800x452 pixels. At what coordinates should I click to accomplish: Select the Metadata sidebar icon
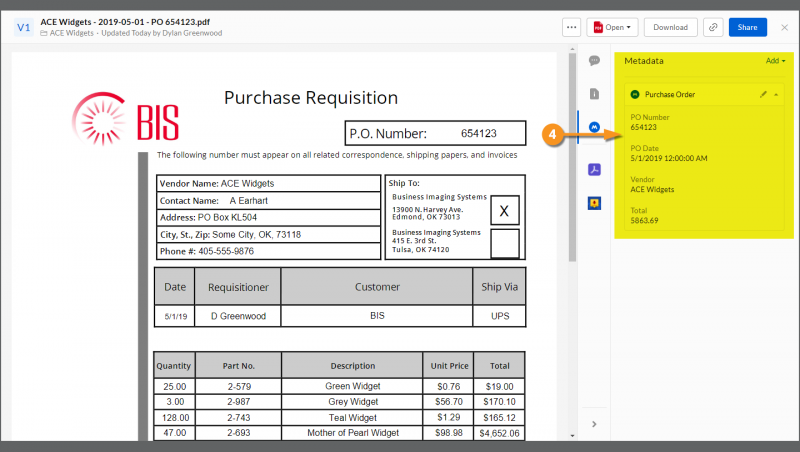point(594,128)
